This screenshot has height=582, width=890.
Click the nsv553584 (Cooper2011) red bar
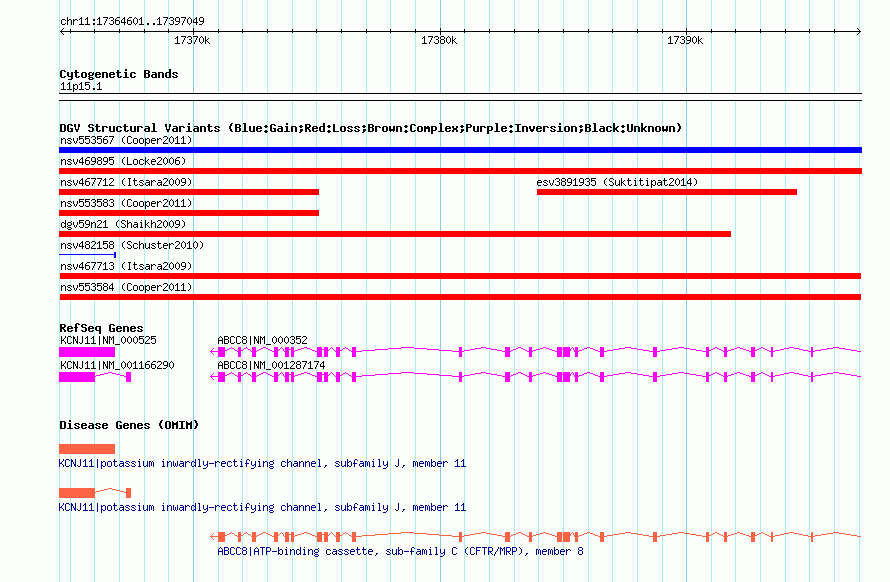460,297
